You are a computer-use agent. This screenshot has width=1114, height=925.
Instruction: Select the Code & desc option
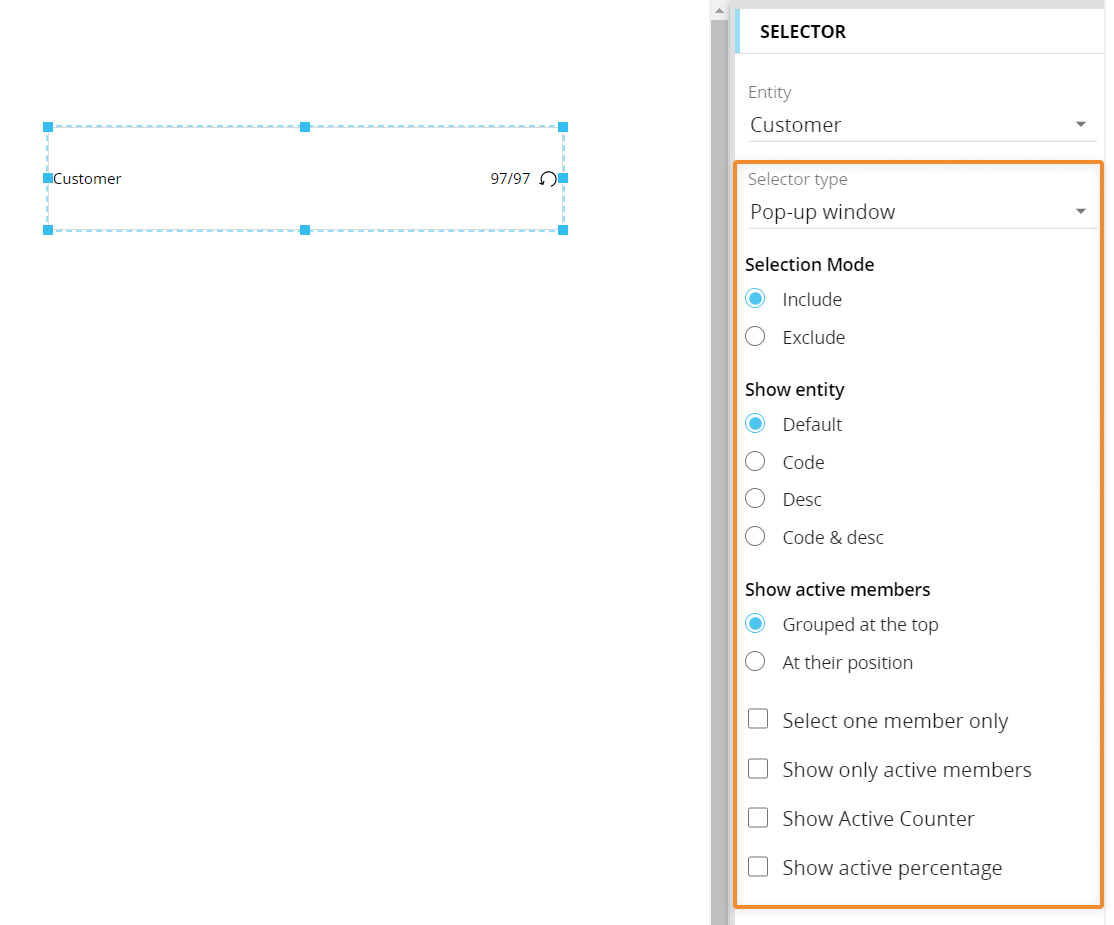756,537
